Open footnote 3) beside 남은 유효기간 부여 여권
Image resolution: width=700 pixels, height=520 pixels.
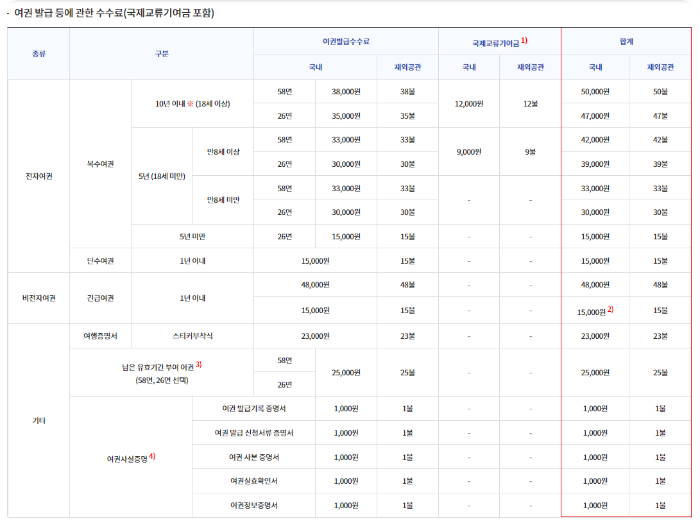pyautogui.click(x=199, y=365)
